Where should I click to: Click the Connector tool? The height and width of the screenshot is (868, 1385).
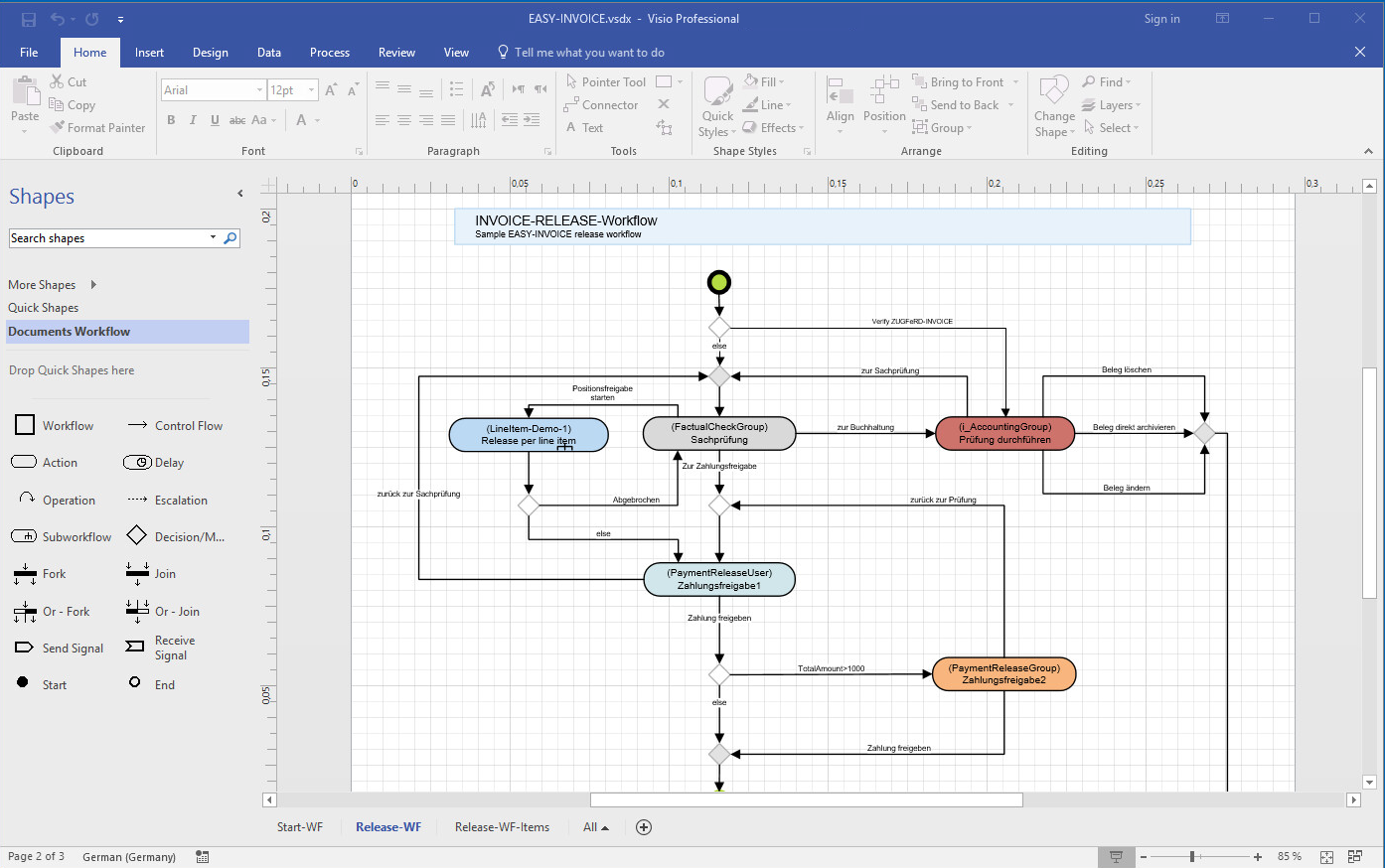click(x=601, y=105)
